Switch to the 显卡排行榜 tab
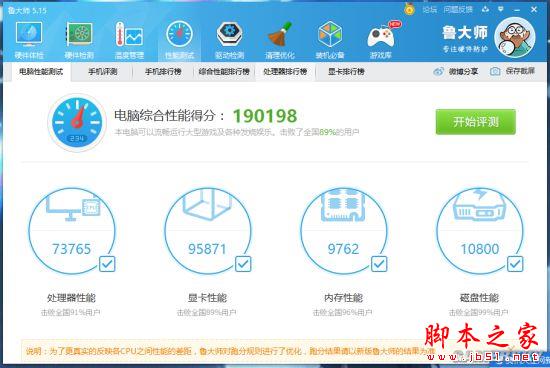550x368 pixels. [x=346, y=72]
